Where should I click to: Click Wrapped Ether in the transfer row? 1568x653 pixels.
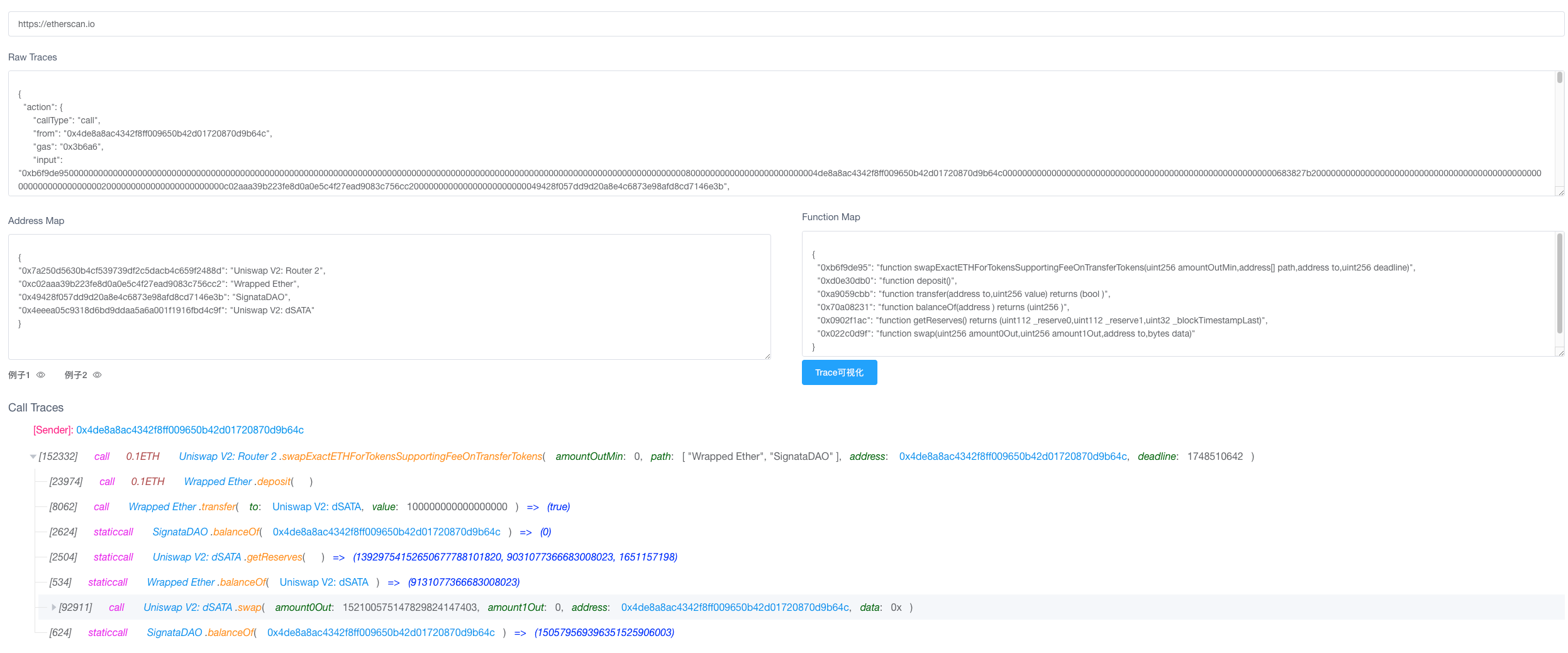tap(163, 507)
